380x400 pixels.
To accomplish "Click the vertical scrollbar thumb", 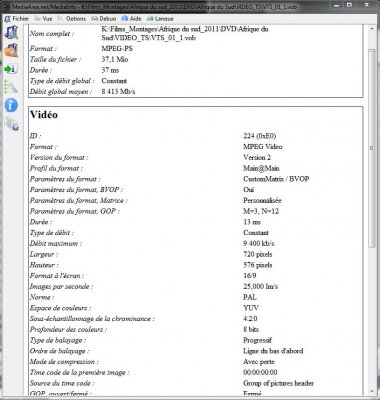I will click(x=372, y=148).
